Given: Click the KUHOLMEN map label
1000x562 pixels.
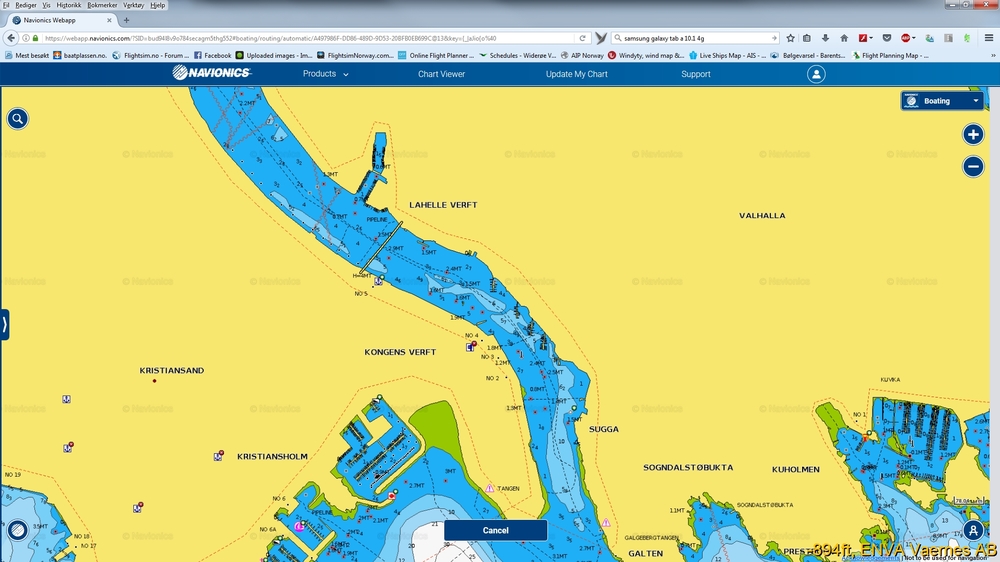Looking at the screenshot, I should (795, 470).
